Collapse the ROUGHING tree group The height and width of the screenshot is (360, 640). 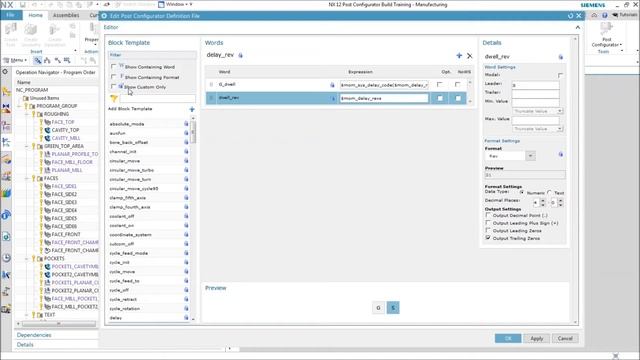[x=27, y=114]
